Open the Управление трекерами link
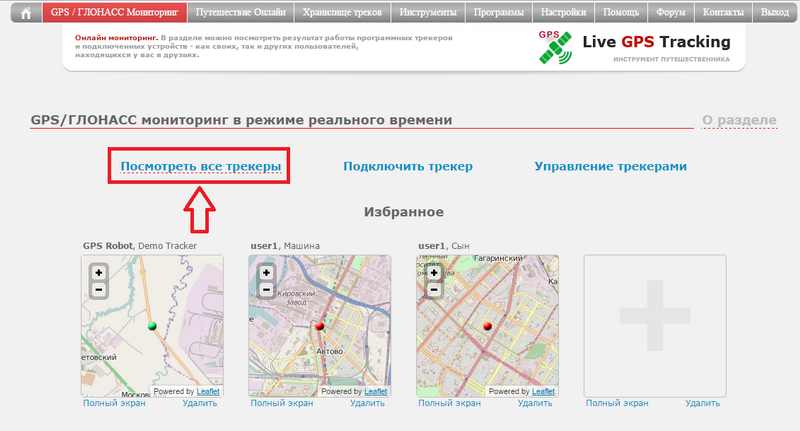The height and width of the screenshot is (431, 800). [x=610, y=166]
